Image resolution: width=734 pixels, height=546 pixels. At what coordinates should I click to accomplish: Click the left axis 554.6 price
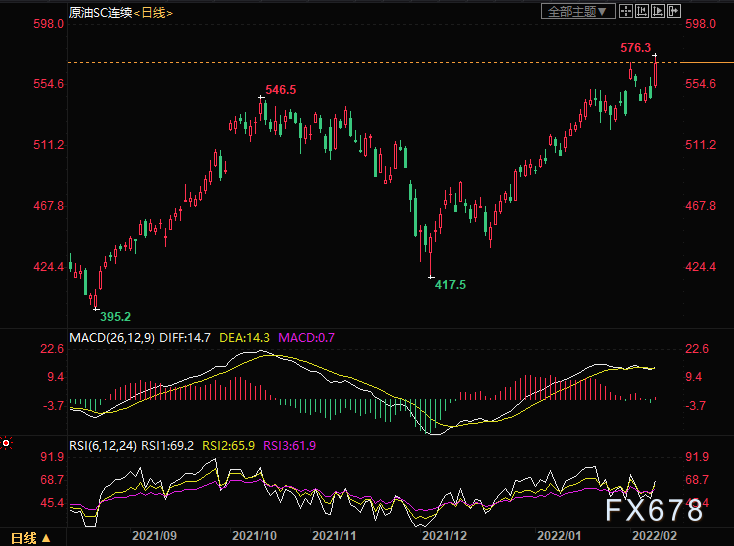[48, 84]
